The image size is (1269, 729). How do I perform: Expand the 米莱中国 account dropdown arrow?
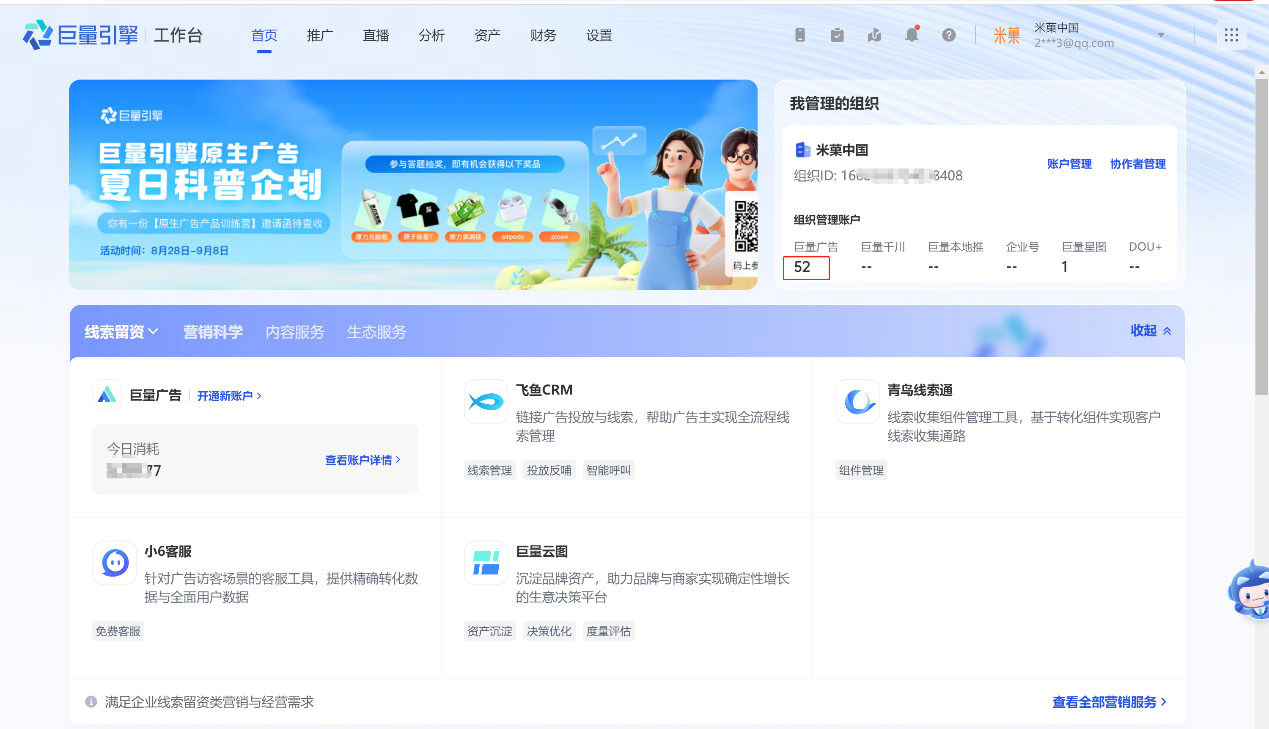coord(1161,35)
